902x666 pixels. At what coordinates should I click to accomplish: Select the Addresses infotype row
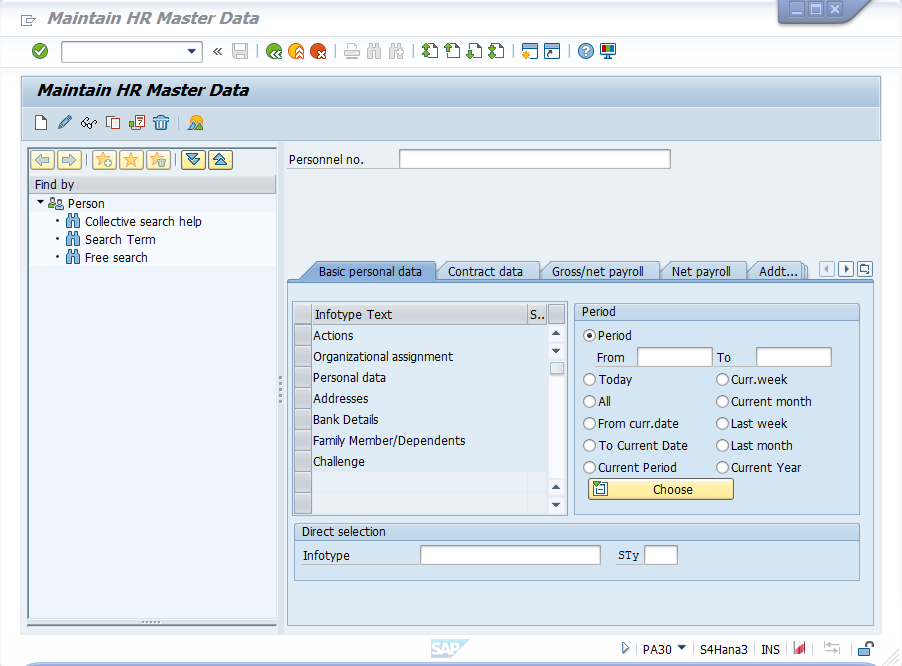point(340,398)
